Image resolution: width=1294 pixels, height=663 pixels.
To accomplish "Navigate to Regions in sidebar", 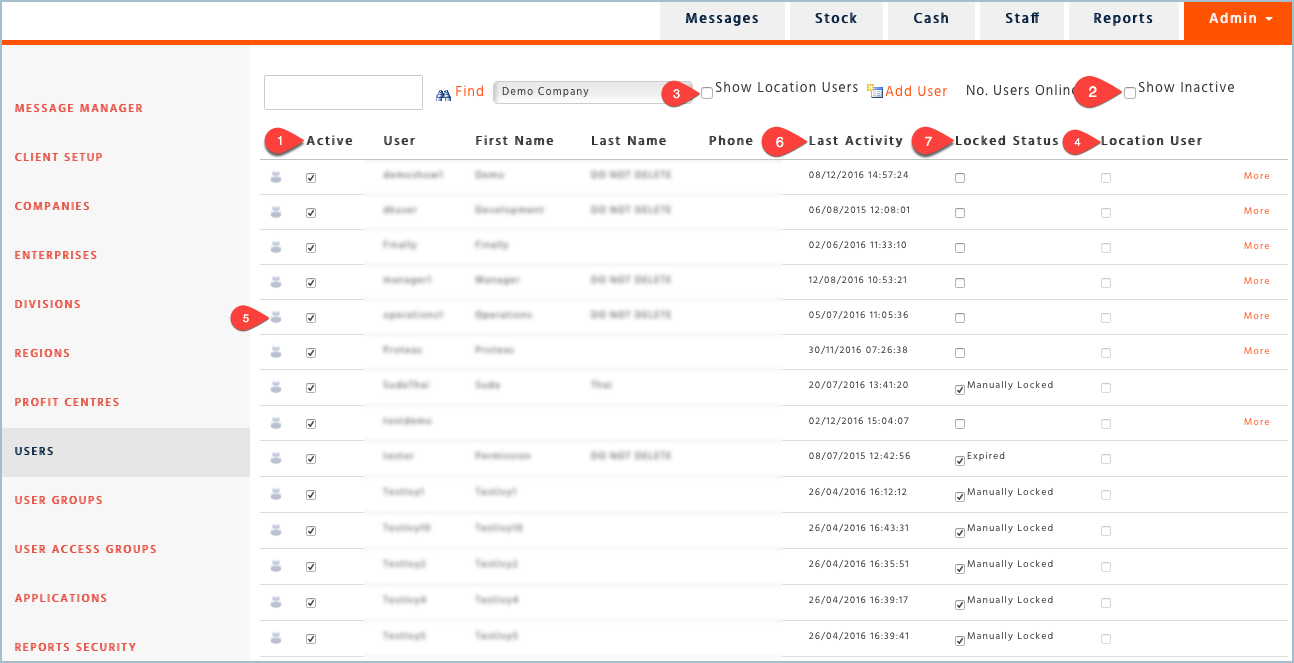I will (42, 353).
